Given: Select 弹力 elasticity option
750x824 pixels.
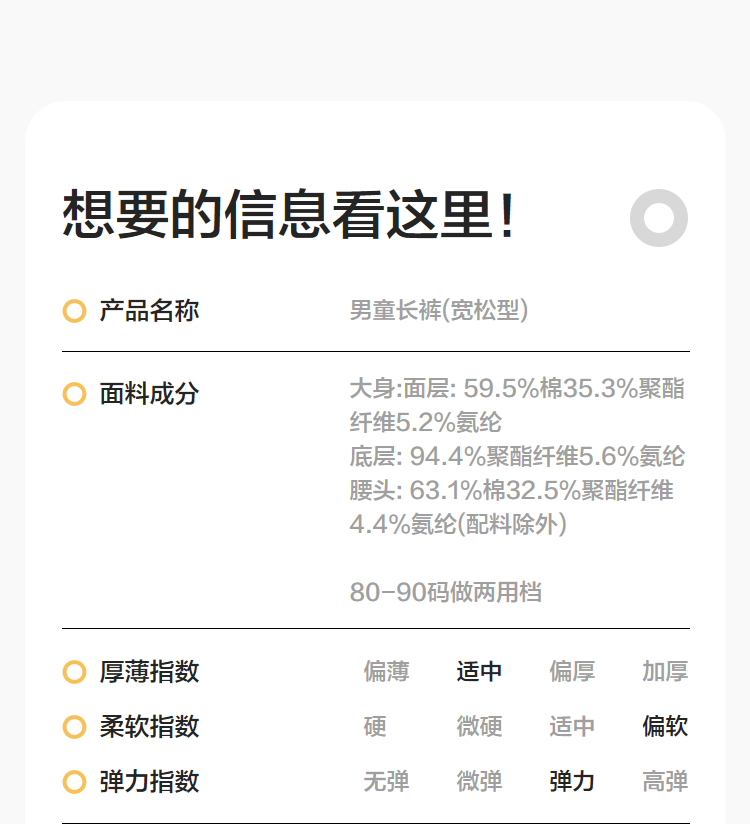Looking at the screenshot, I should (572, 782).
